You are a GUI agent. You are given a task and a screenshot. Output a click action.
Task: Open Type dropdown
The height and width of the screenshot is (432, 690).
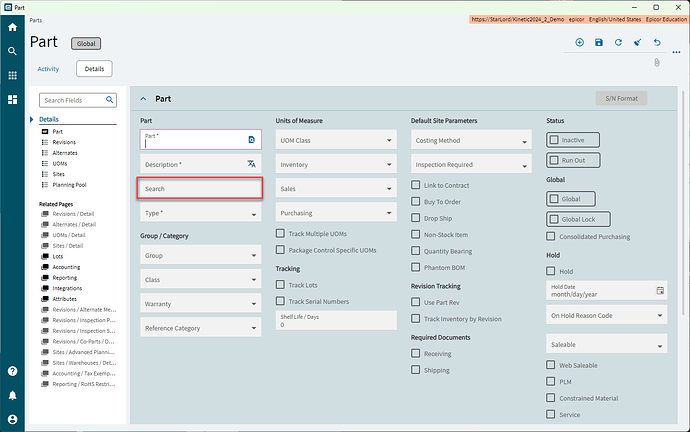tap(201, 212)
